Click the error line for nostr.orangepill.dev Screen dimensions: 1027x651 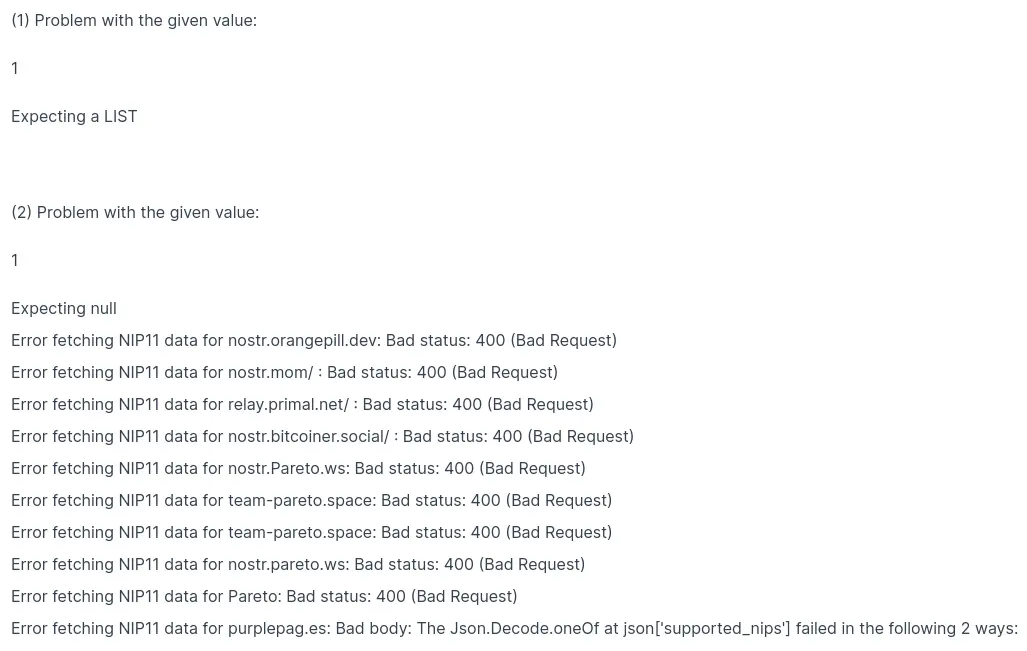314,341
